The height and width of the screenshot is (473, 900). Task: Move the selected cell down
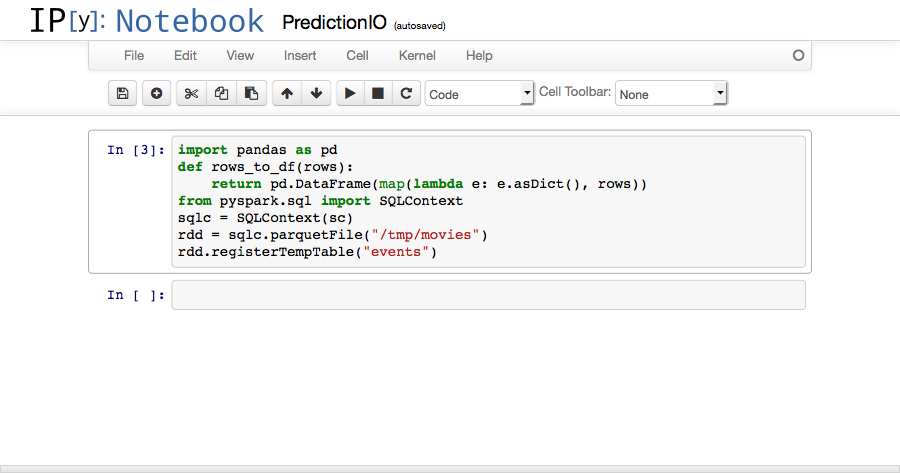(x=316, y=94)
